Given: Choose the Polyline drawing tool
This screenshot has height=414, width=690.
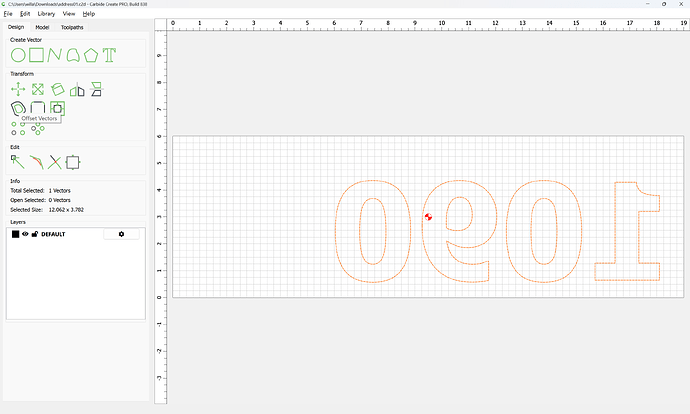Looking at the screenshot, I should coord(55,54).
